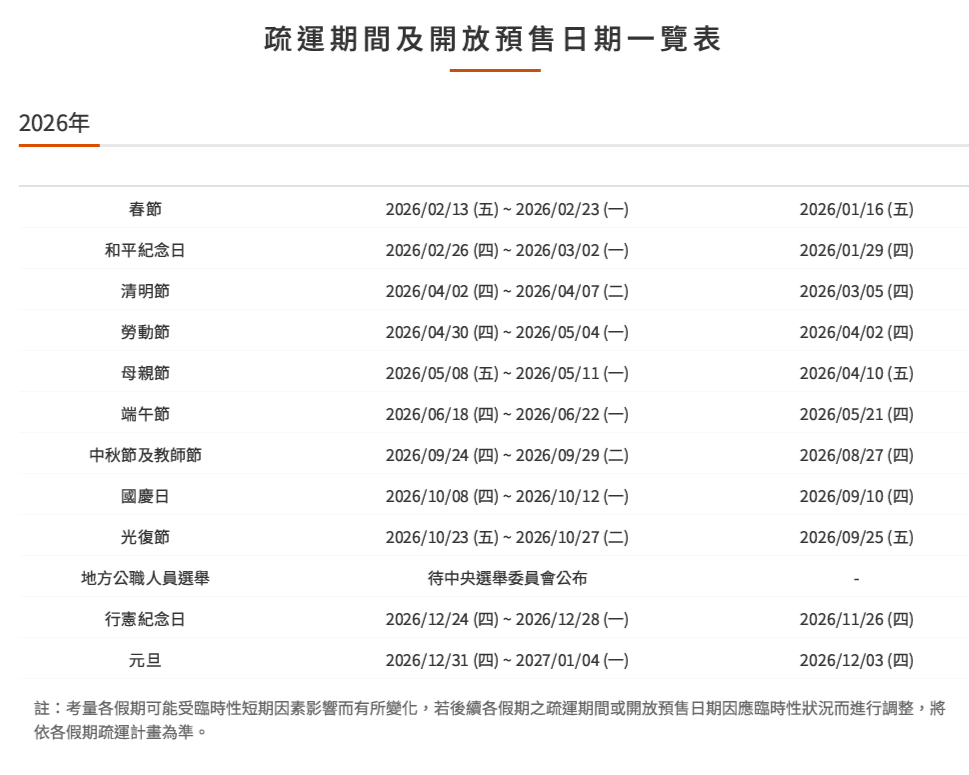Click the 地方公職人員選舉 row label
The height and width of the screenshot is (775, 969).
click(145, 579)
